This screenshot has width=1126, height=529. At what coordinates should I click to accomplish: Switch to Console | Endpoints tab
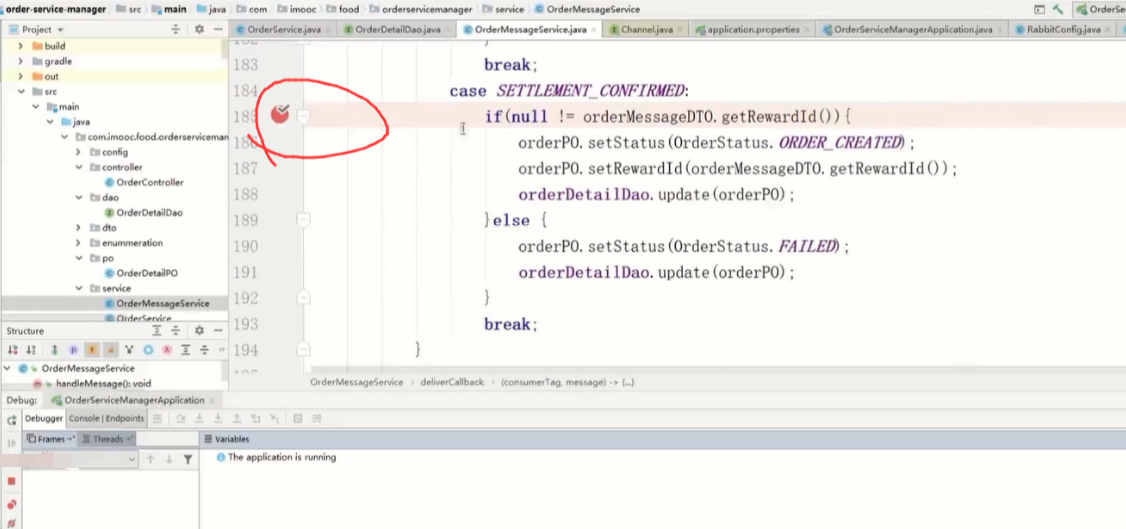106,418
